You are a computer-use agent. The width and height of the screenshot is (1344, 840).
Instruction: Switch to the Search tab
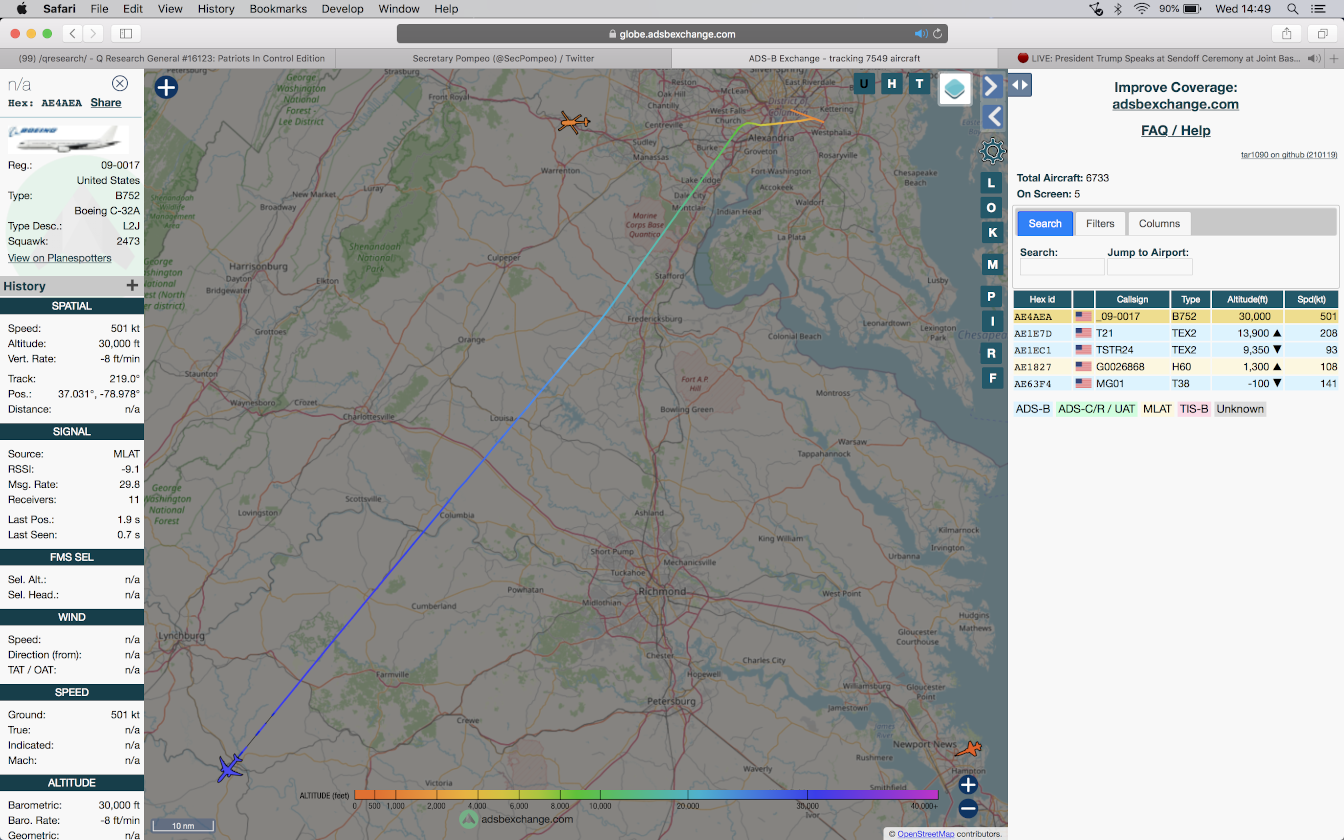(1045, 223)
